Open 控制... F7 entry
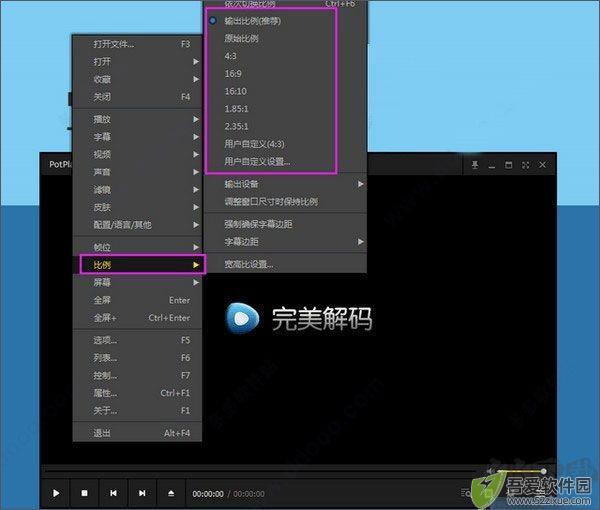This screenshot has width=600, height=510. coord(137,375)
